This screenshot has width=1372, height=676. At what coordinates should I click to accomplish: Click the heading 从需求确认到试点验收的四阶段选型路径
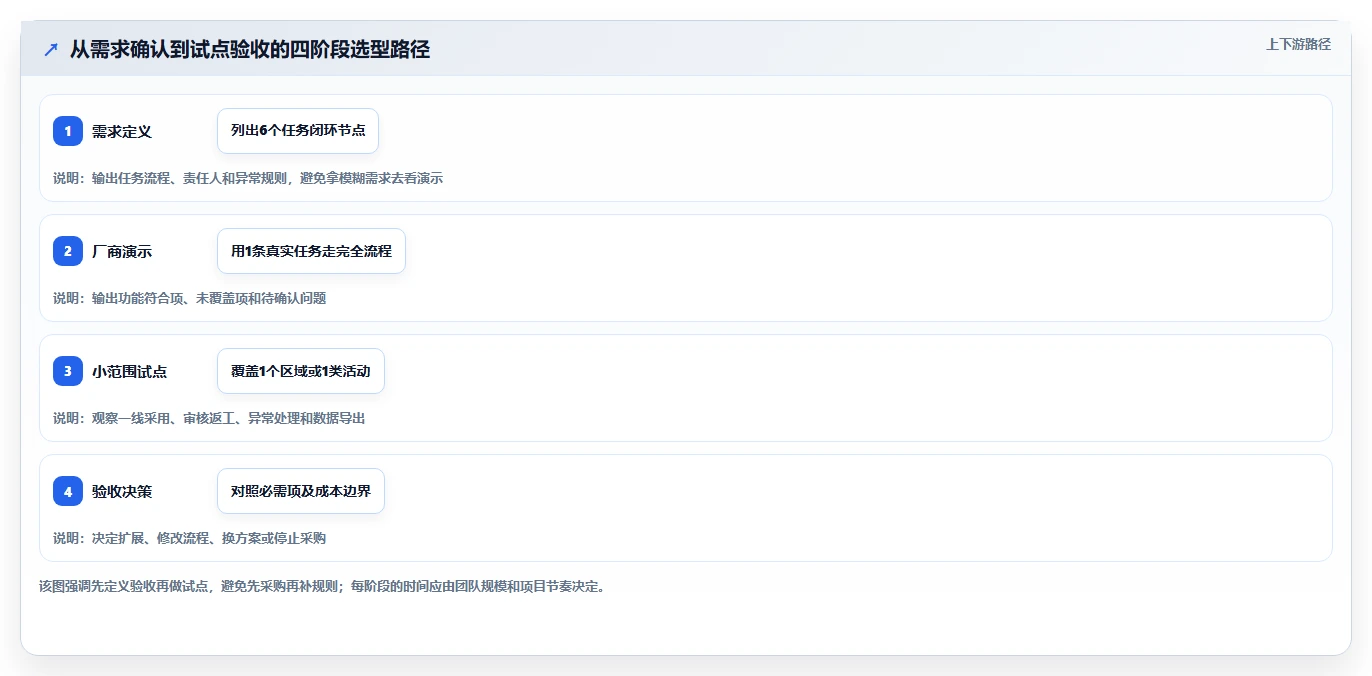250,49
